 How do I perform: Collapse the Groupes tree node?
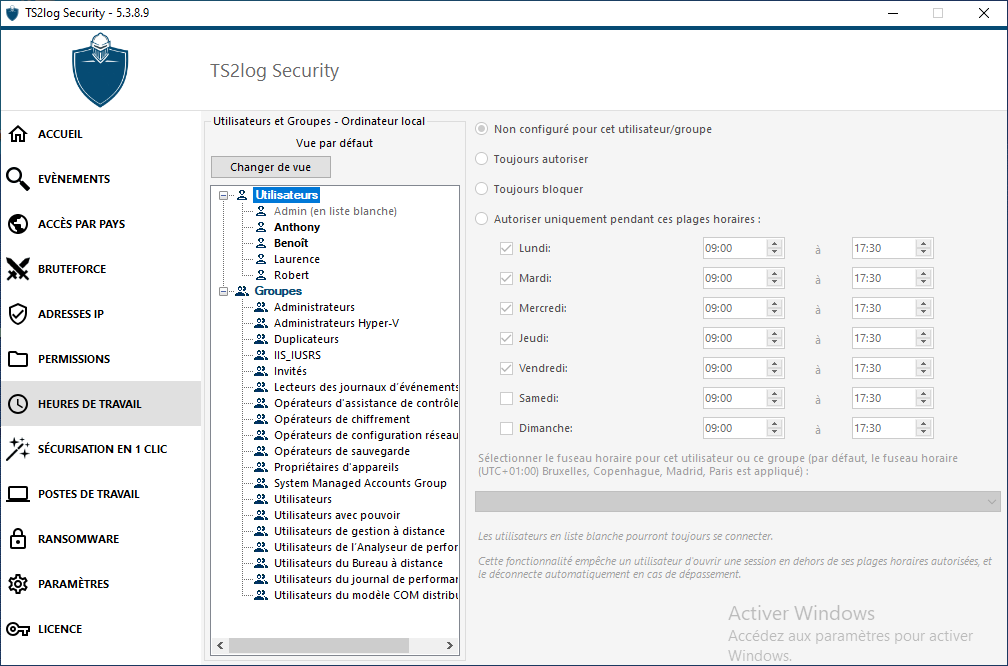[x=223, y=291]
